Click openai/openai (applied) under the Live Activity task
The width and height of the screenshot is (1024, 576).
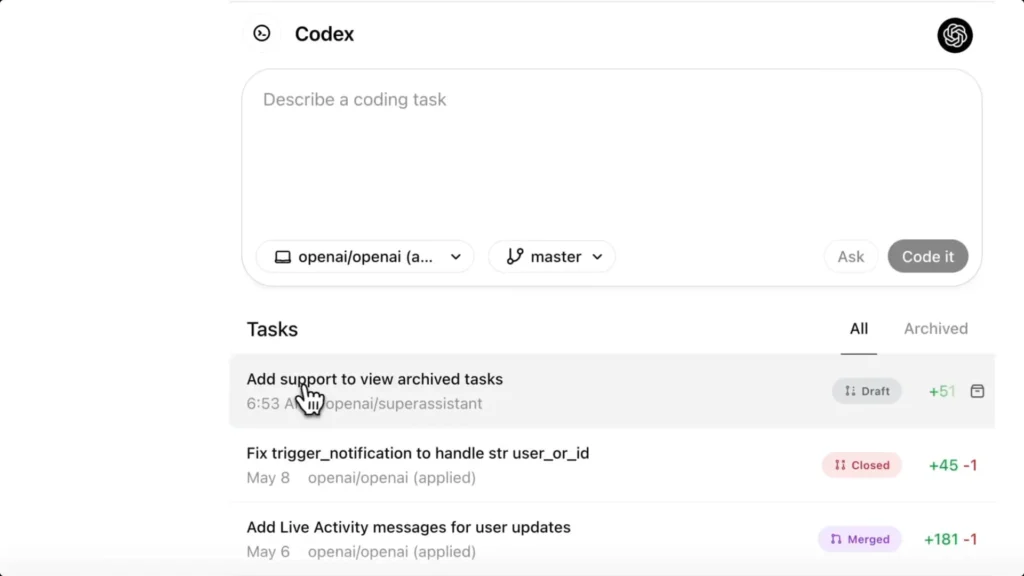392,552
